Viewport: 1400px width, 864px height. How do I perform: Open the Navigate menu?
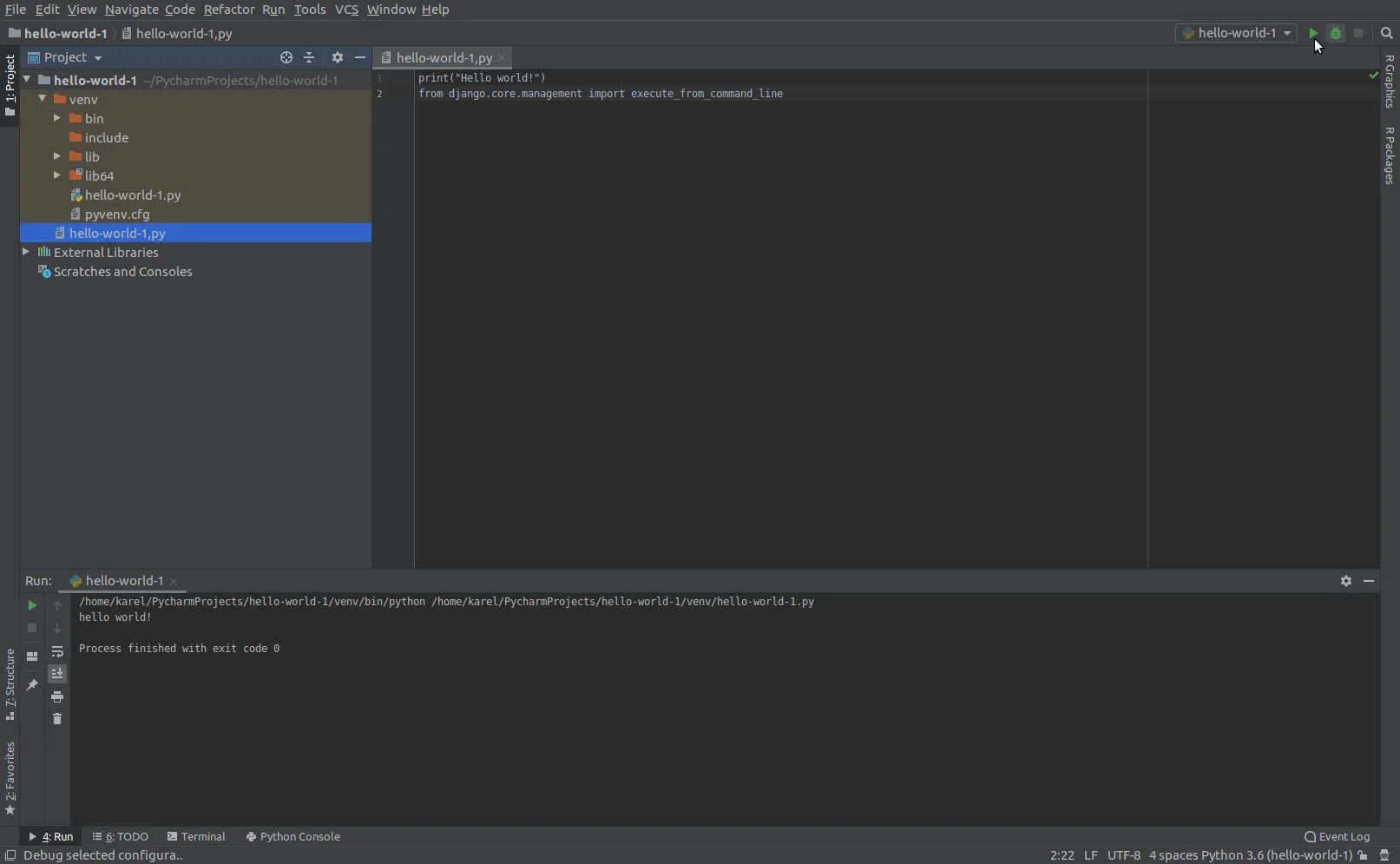pyautogui.click(x=132, y=10)
